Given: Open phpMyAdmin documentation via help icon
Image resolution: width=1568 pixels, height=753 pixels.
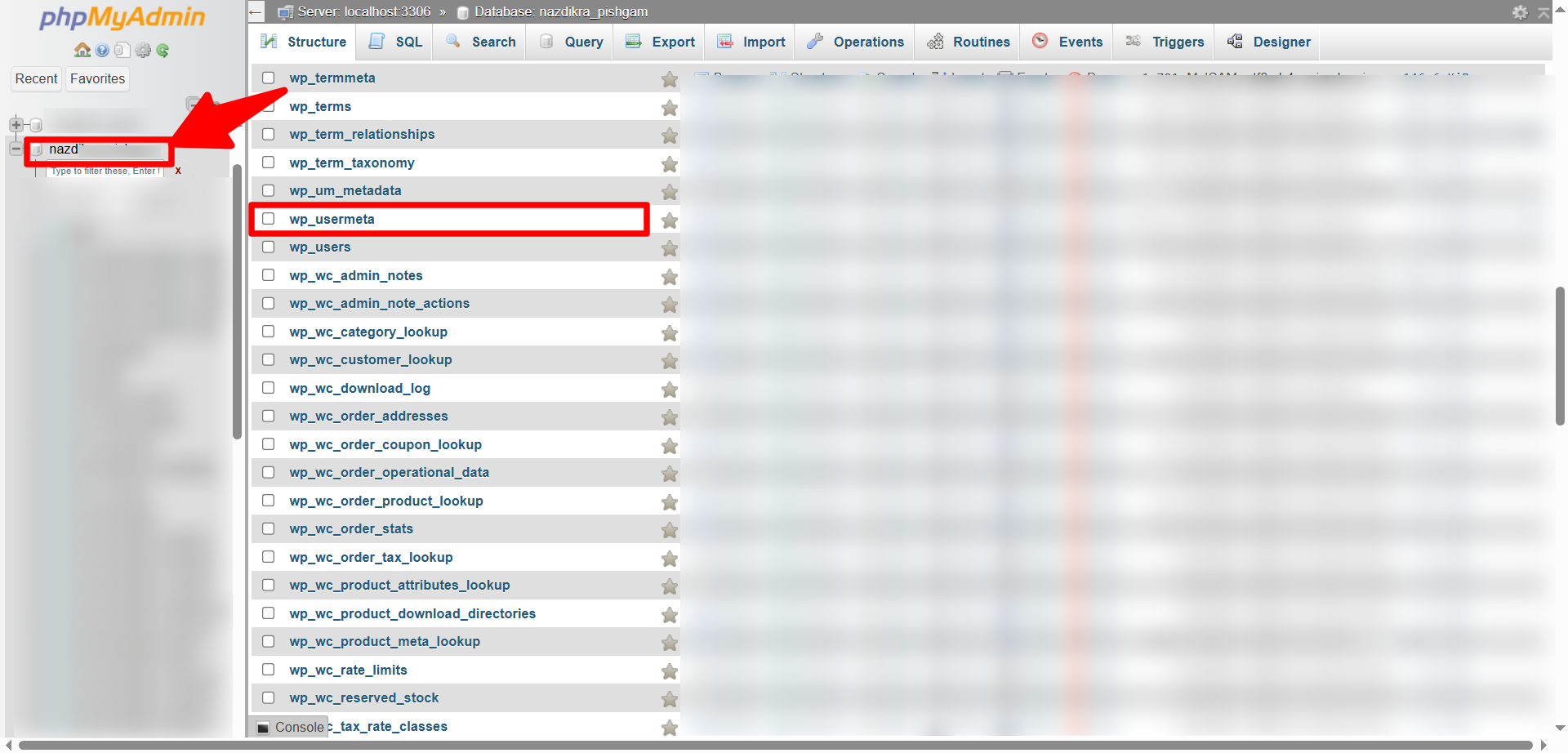Looking at the screenshot, I should pyautogui.click(x=101, y=50).
